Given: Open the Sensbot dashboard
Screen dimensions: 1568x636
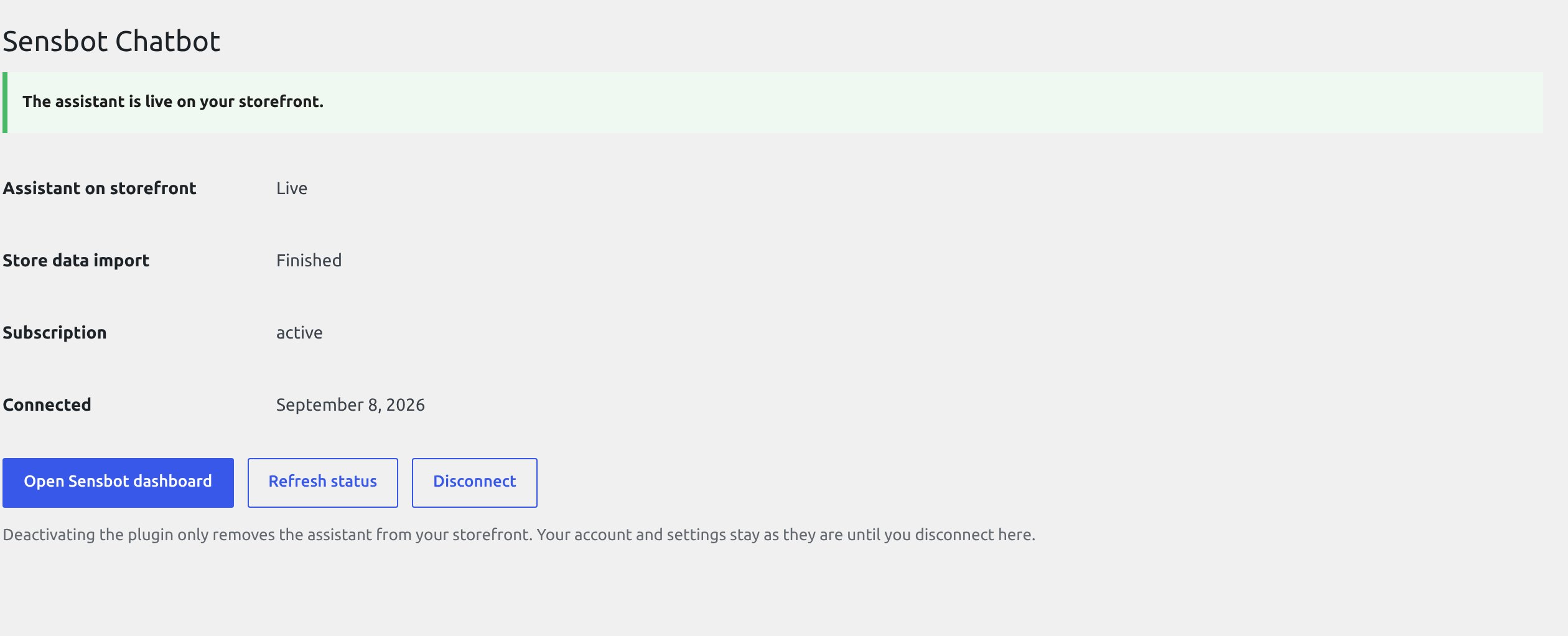Looking at the screenshot, I should (x=118, y=482).
